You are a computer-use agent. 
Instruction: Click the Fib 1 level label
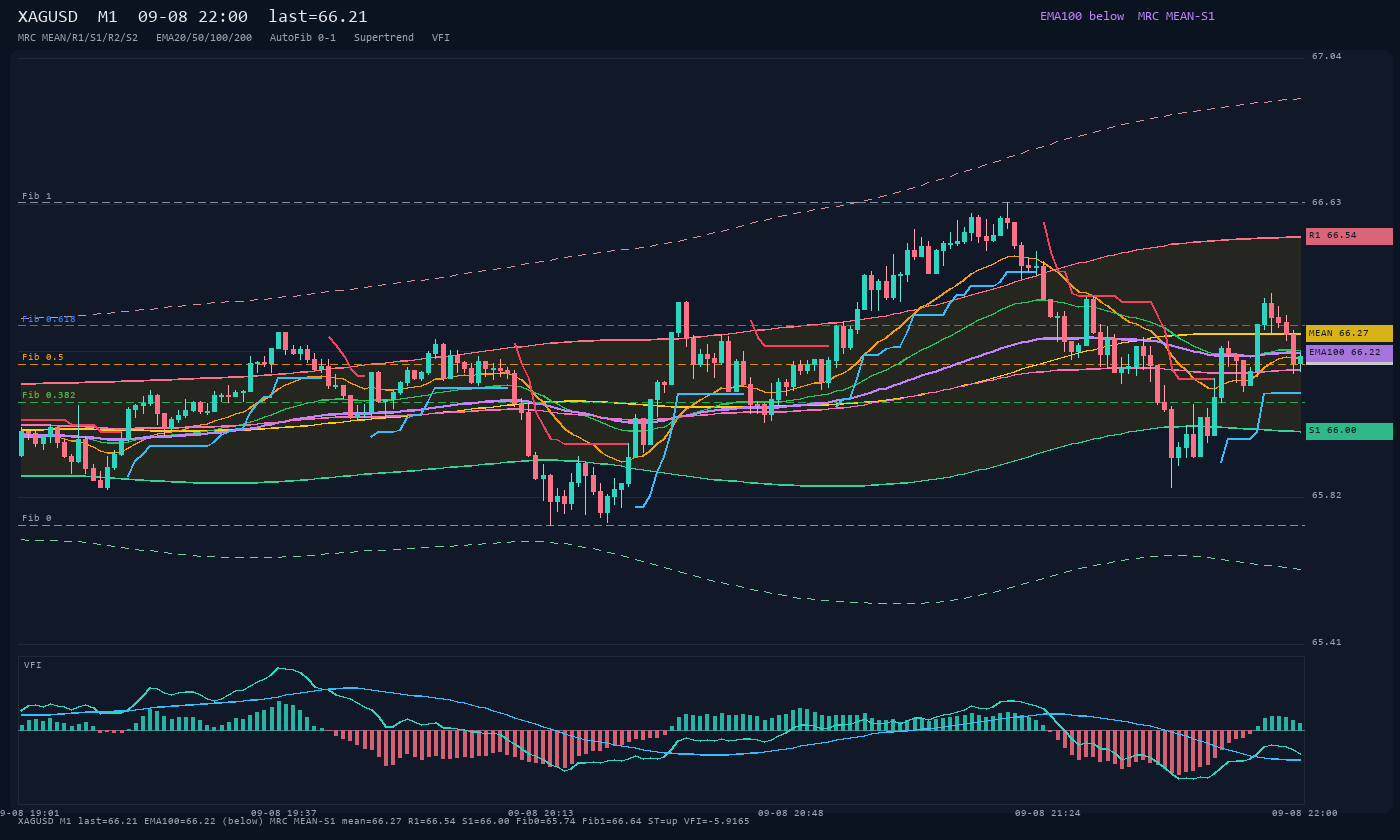tap(37, 196)
